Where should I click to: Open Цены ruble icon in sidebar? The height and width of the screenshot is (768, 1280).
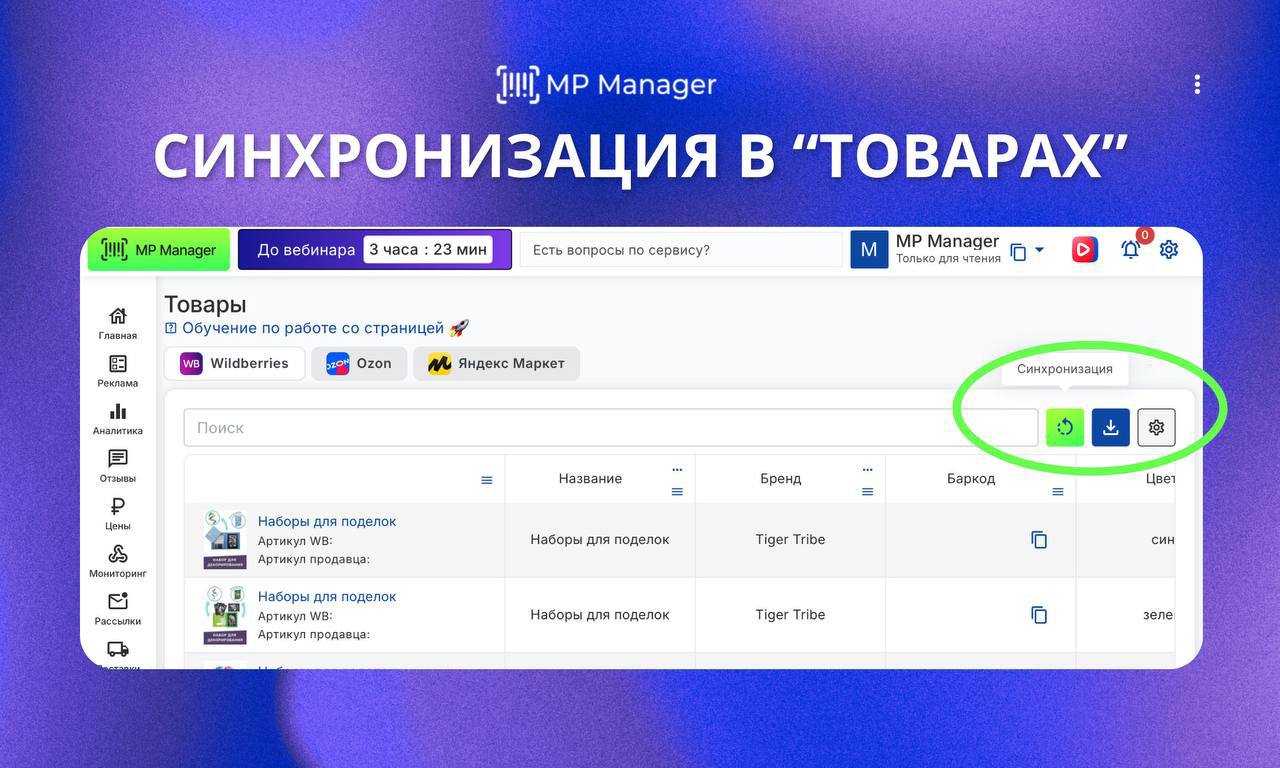pyautogui.click(x=118, y=513)
